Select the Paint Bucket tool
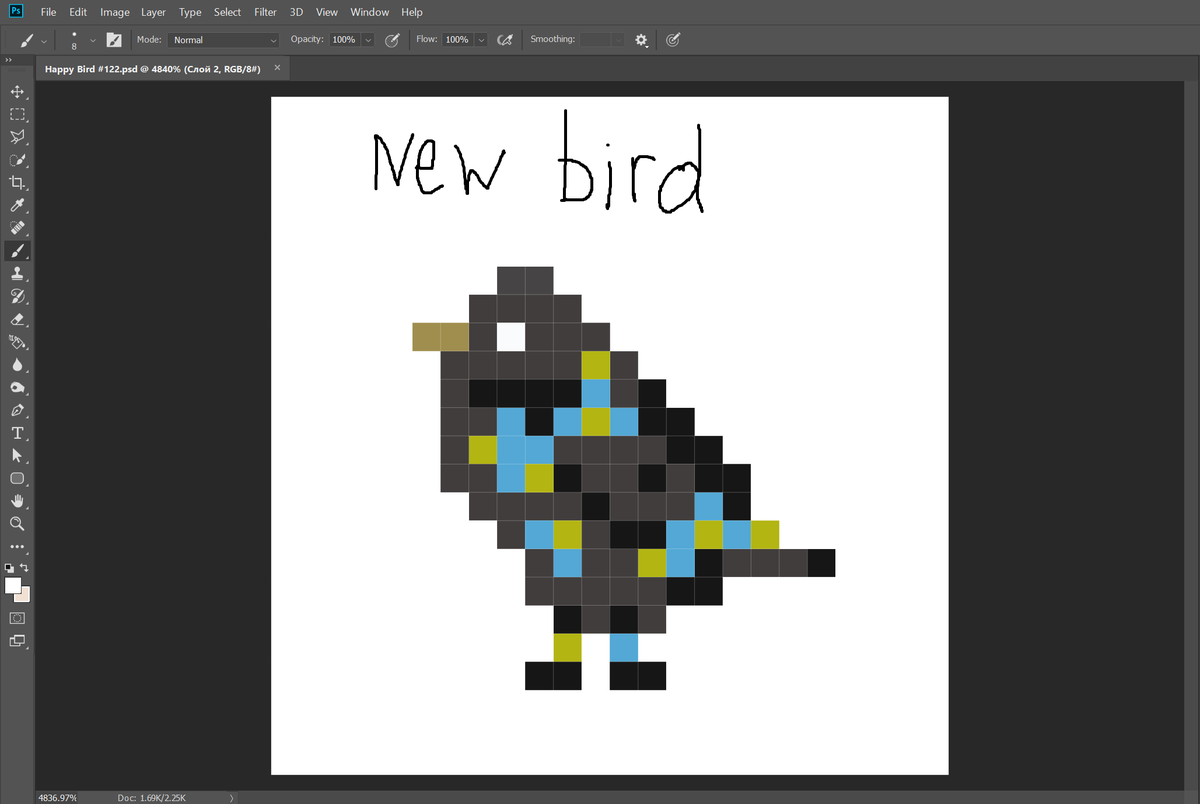This screenshot has width=1200, height=804. click(17, 342)
